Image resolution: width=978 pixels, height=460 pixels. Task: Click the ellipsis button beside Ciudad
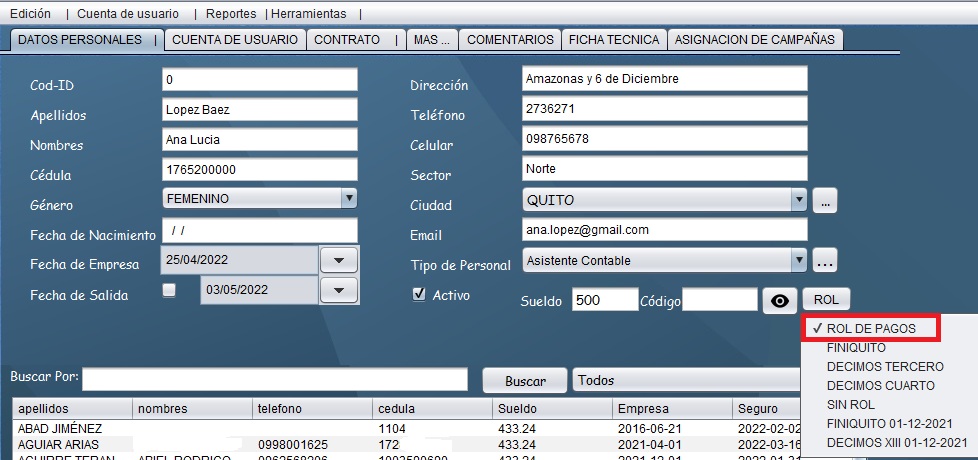pyautogui.click(x=824, y=200)
